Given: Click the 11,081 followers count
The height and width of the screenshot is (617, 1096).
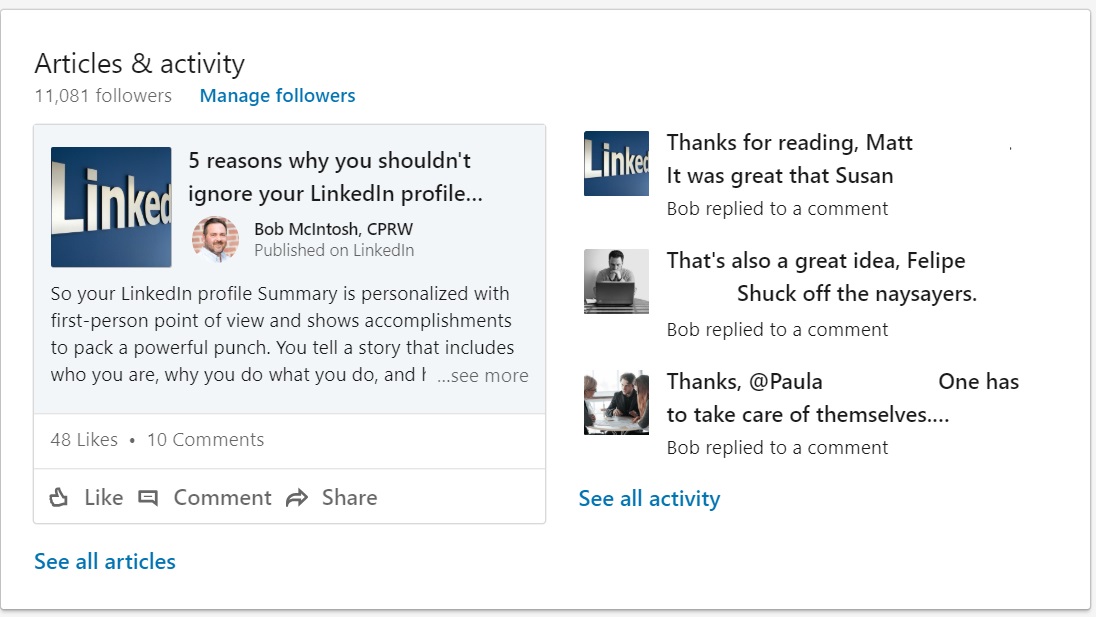Looking at the screenshot, I should point(103,96).
